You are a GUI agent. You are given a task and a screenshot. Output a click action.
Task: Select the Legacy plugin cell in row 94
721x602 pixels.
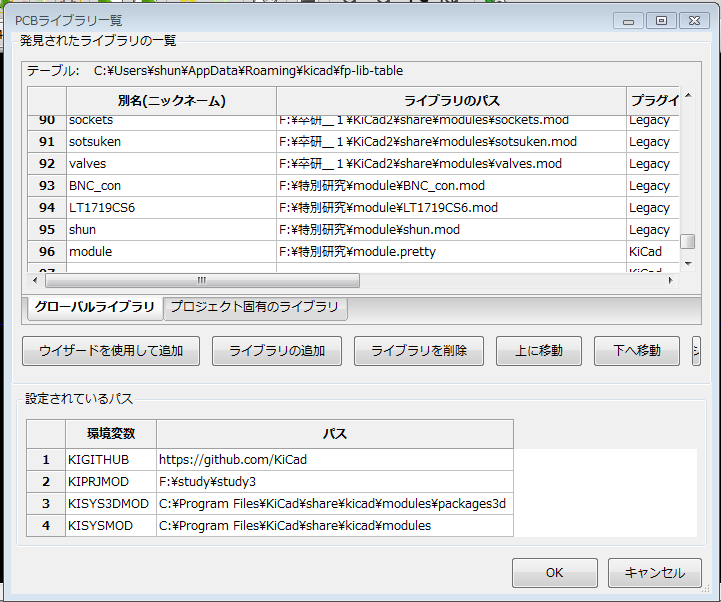click(x=653, y=208)
